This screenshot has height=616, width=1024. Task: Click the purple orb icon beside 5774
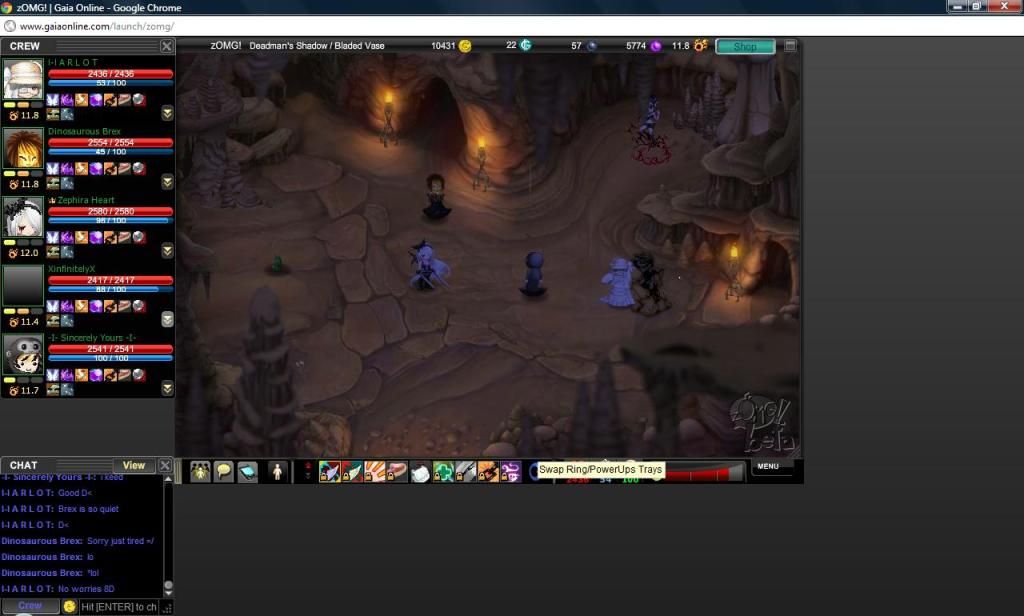(656, 46)
